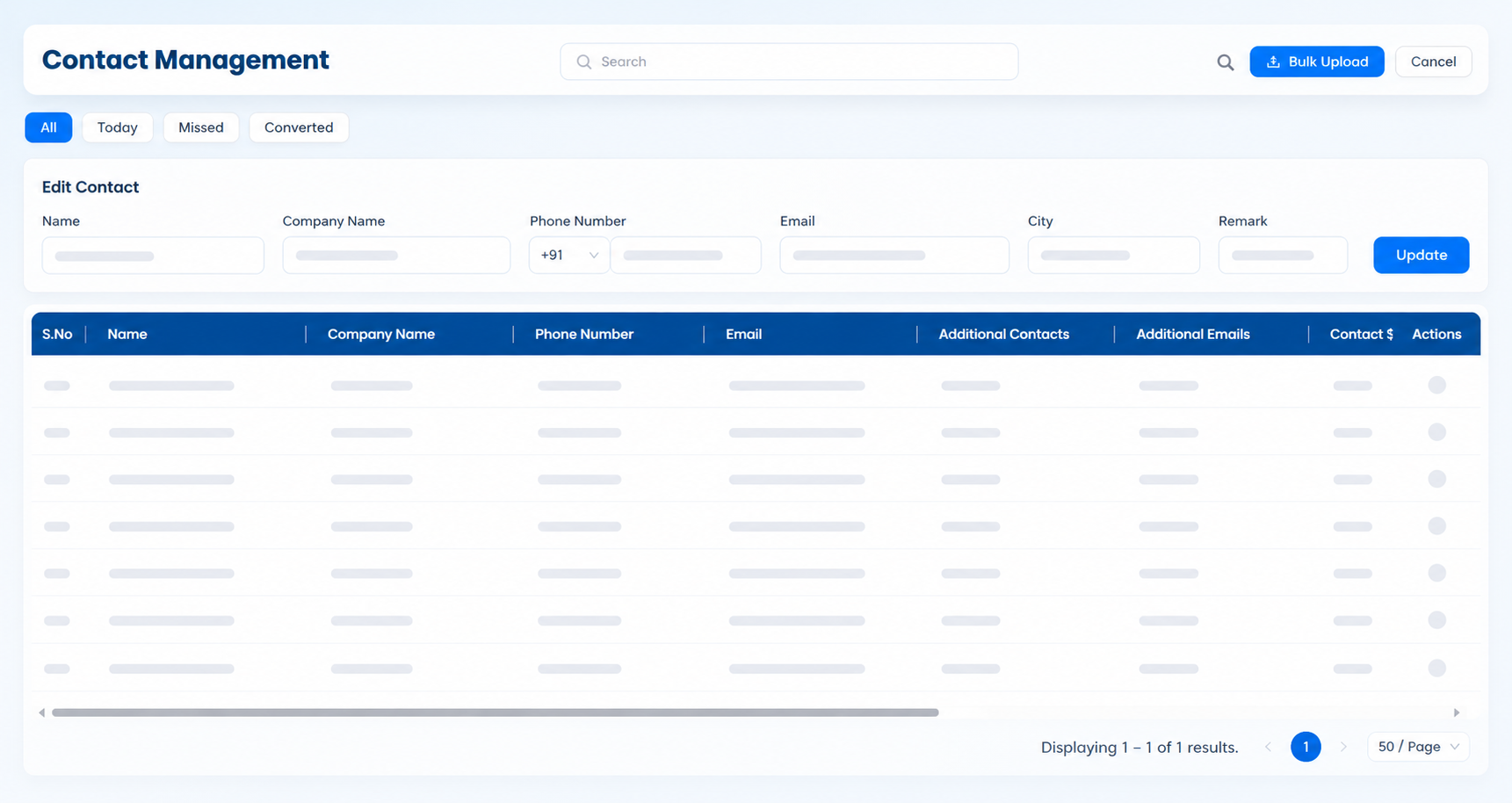Click the horizontal scrollbar left arrow

click(41, 713)
